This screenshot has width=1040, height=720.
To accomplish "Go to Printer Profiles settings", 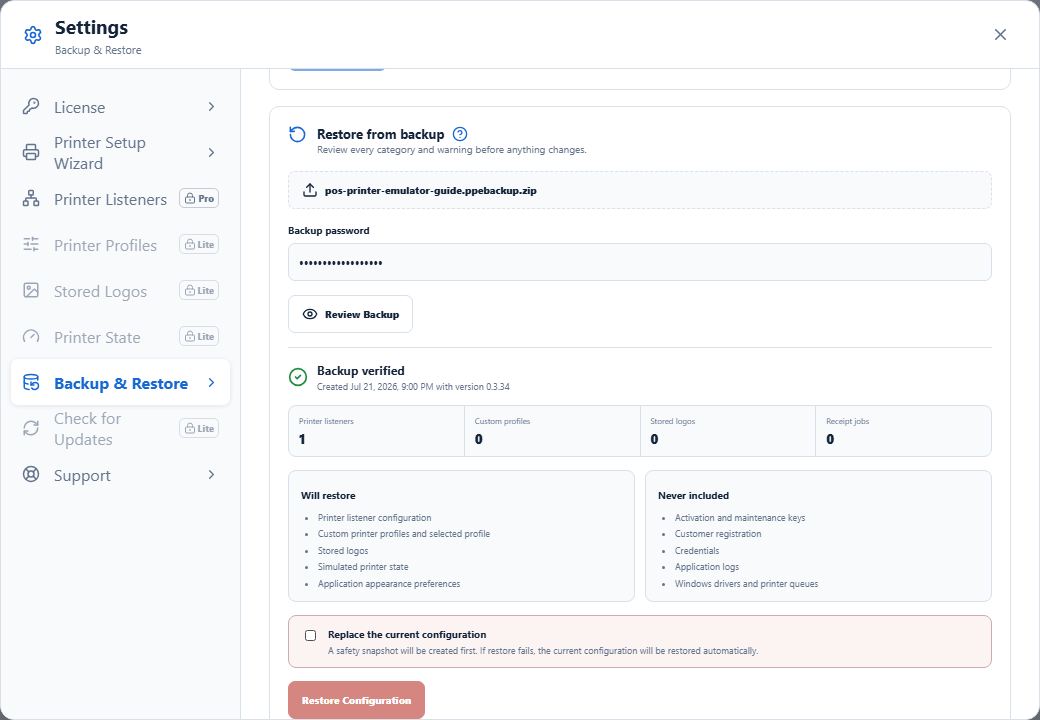I will click(120, 245).
